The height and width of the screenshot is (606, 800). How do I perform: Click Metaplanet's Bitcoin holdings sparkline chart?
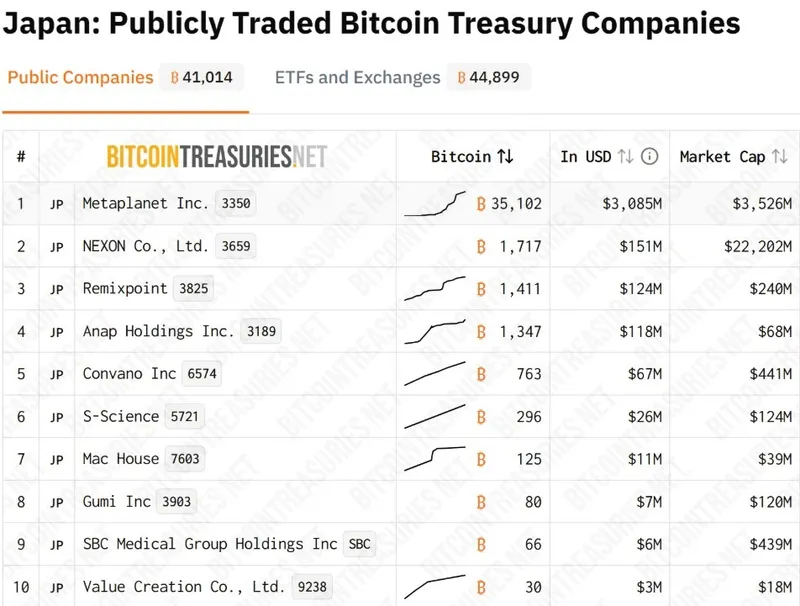click(x=435, y=203)
